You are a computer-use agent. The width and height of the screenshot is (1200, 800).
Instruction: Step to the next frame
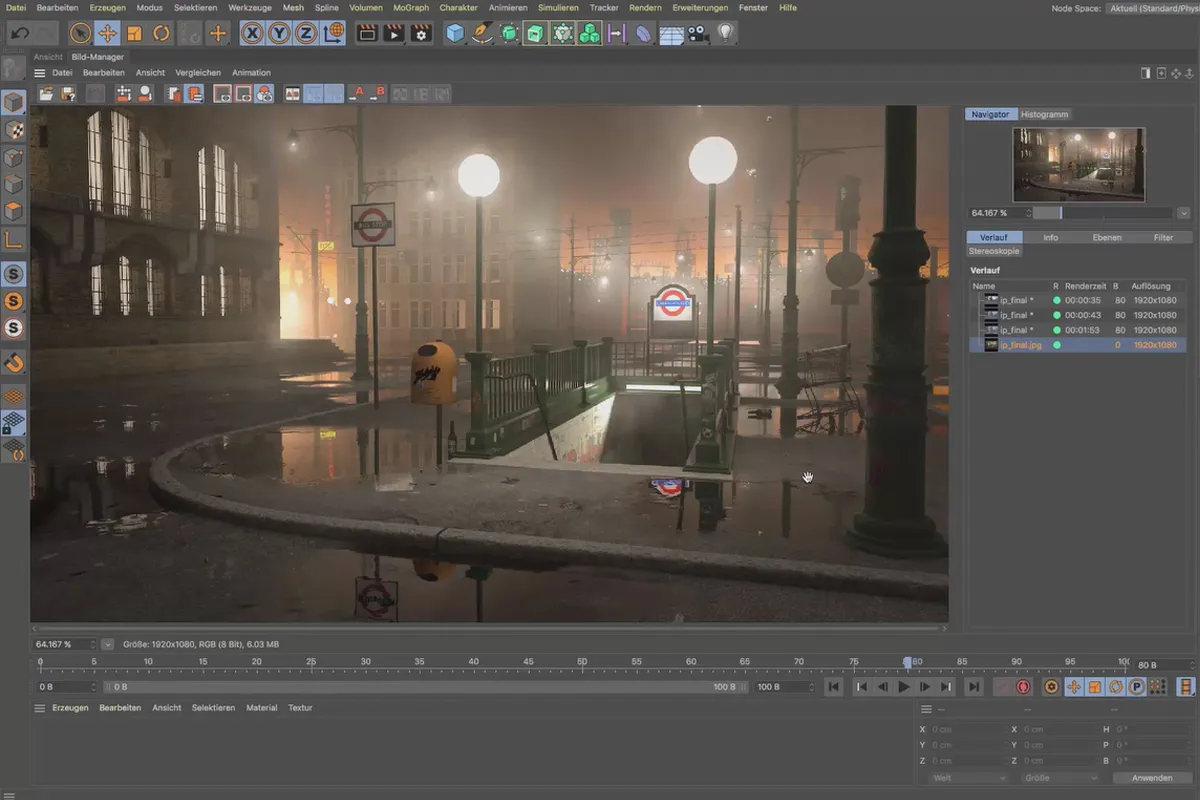pos(926,687)
